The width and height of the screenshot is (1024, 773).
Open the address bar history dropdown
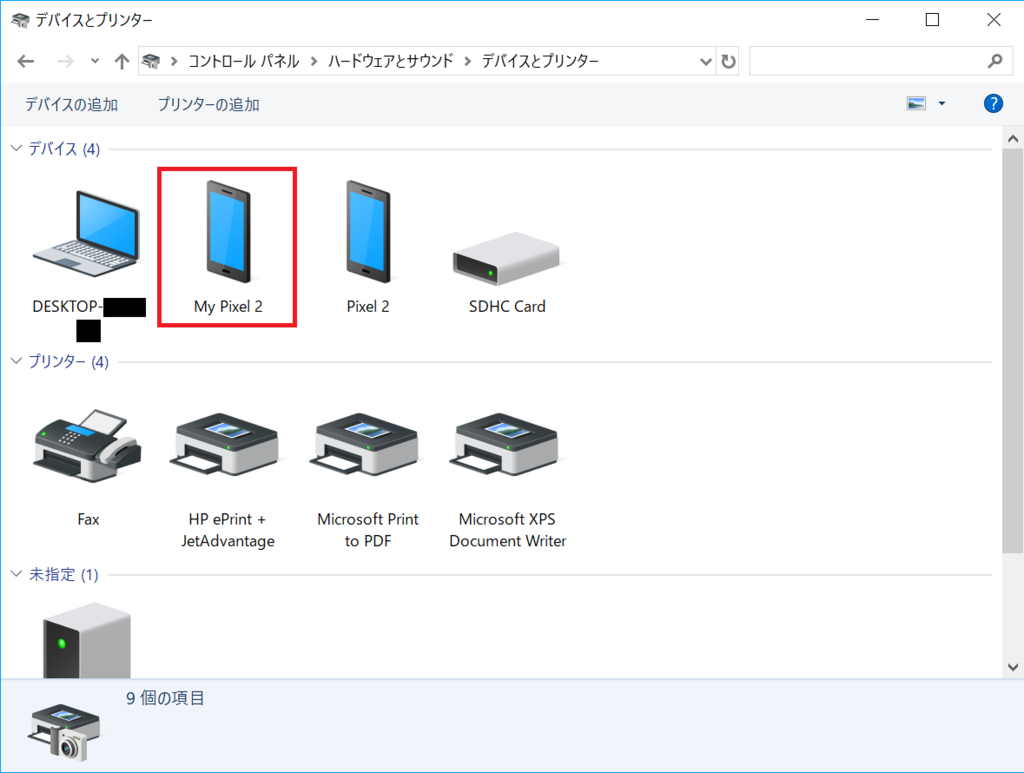coord(705,61)
